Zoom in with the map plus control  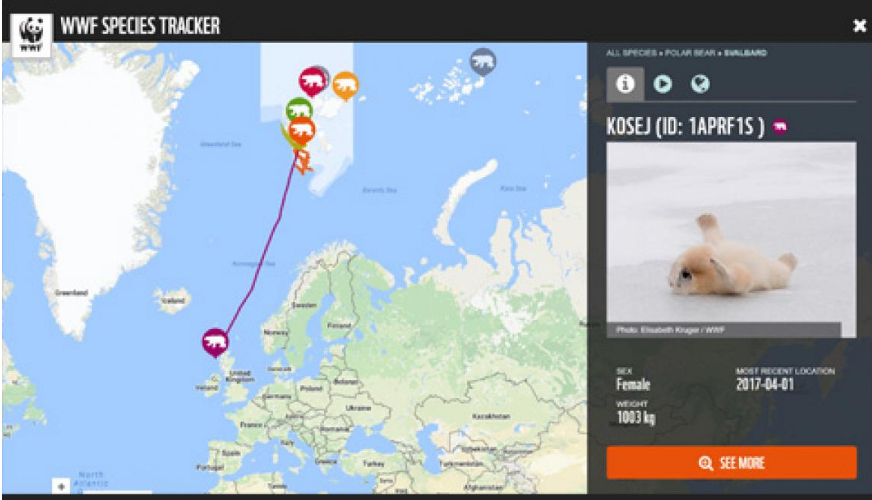point(61,486)
